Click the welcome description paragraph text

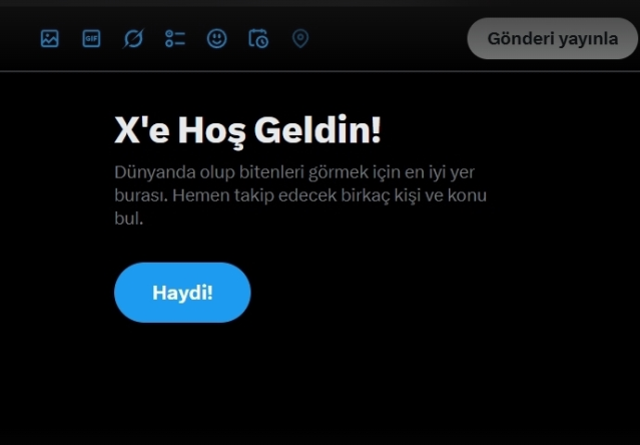point(300,195)
